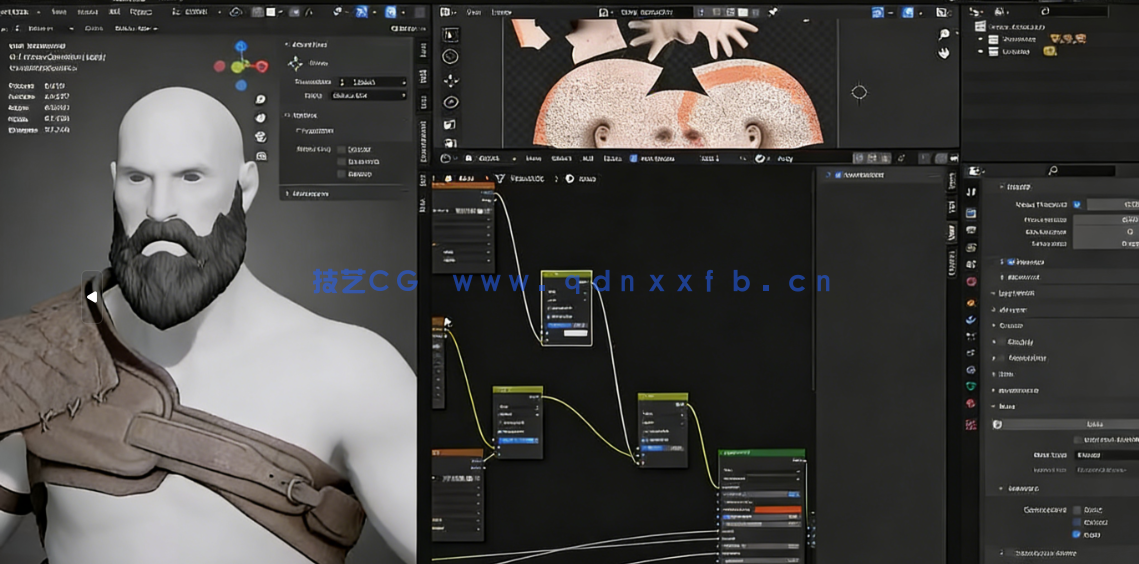Click the orange color swatch in the green-header shader node
This screenshot has height=564, width=1139.
[x=777, y=509]
